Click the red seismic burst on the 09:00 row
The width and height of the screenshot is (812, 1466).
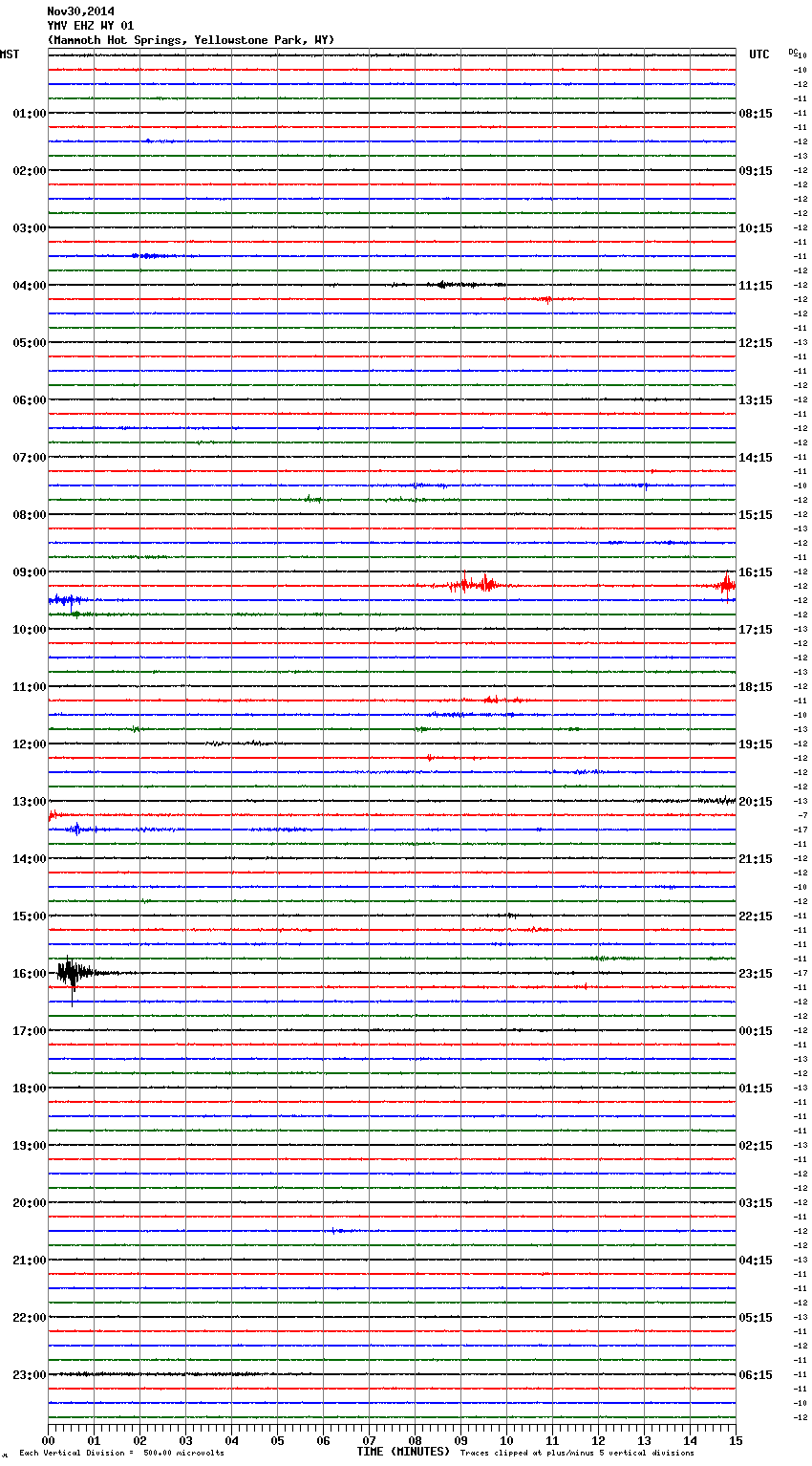(x=475, y=583)
